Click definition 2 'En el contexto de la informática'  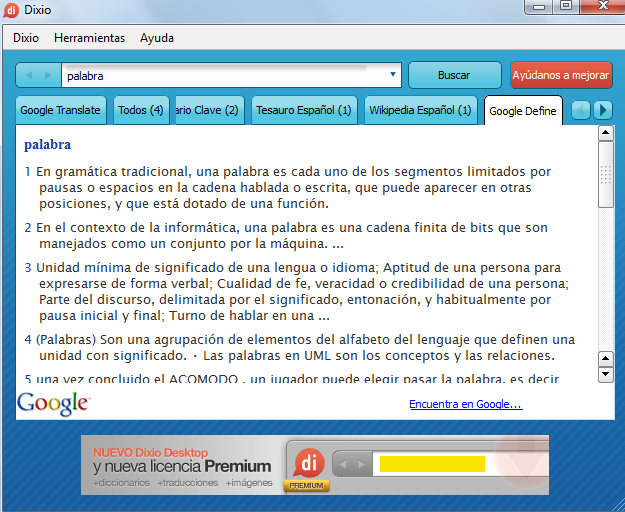pyautogui.click(x=286, y=235)
